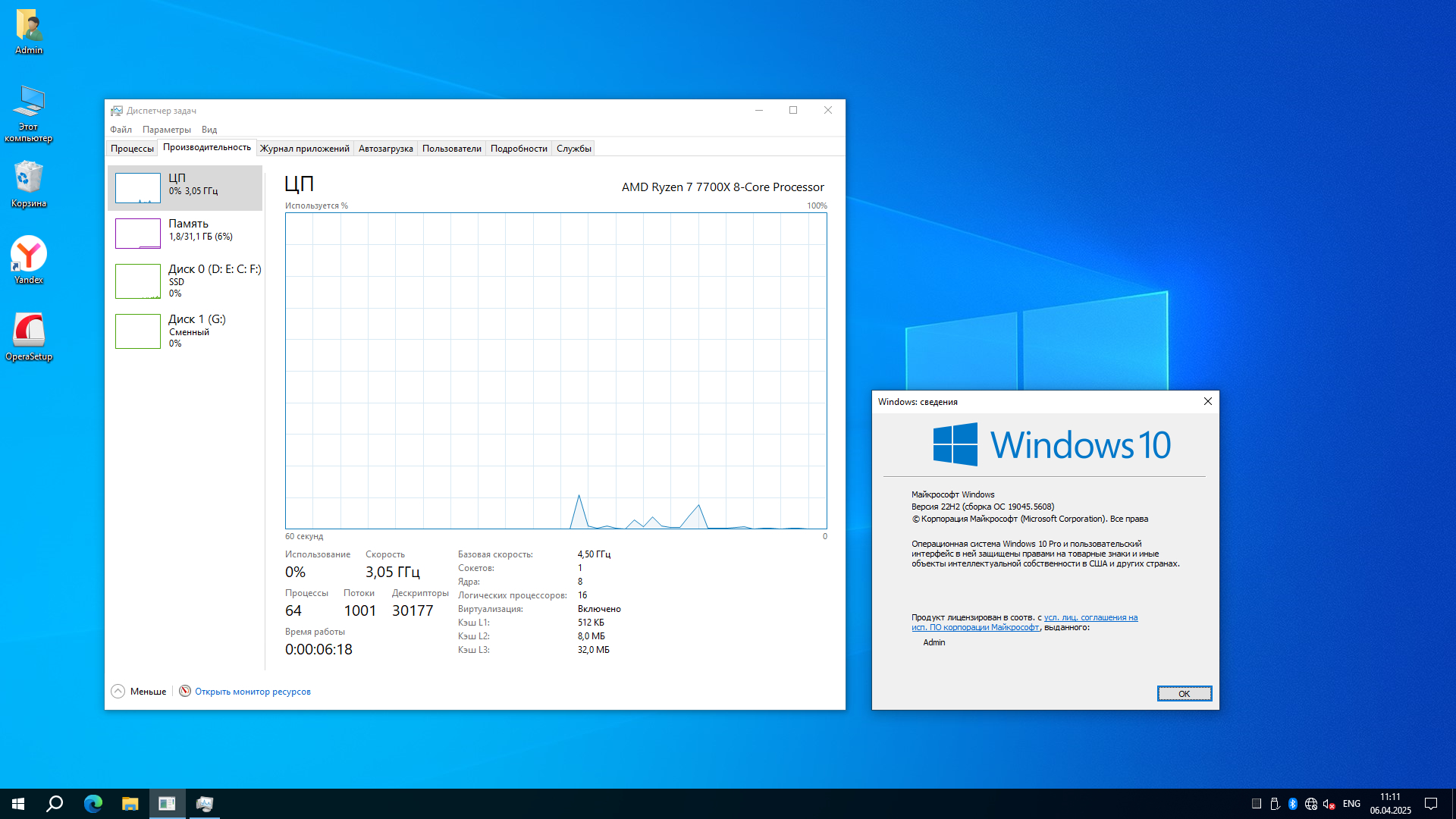Collapse Task Manager with Меньше button
The image size is (1456, 819).
139,691
